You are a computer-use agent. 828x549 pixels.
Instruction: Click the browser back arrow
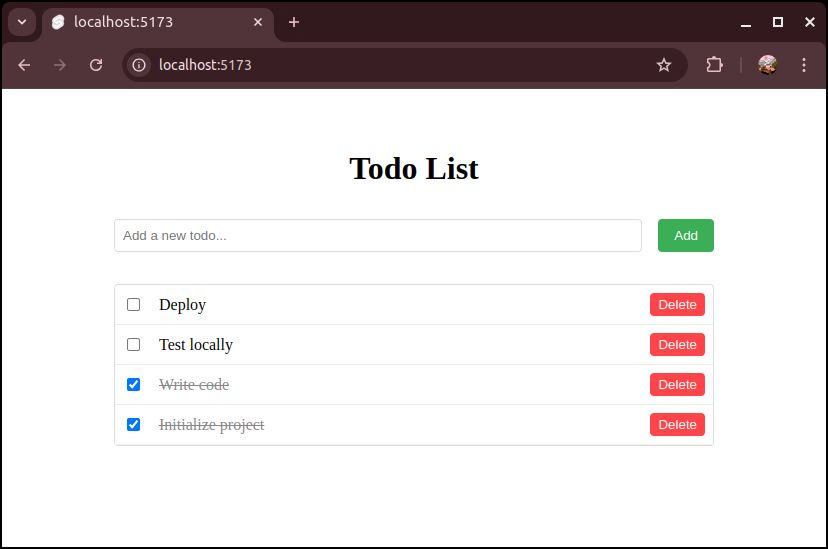coord(24,65)
